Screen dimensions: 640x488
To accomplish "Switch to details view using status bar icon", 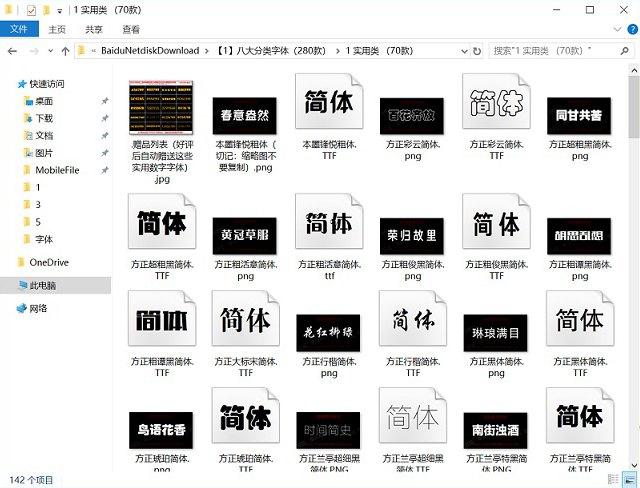I will [x=613, y=479].
